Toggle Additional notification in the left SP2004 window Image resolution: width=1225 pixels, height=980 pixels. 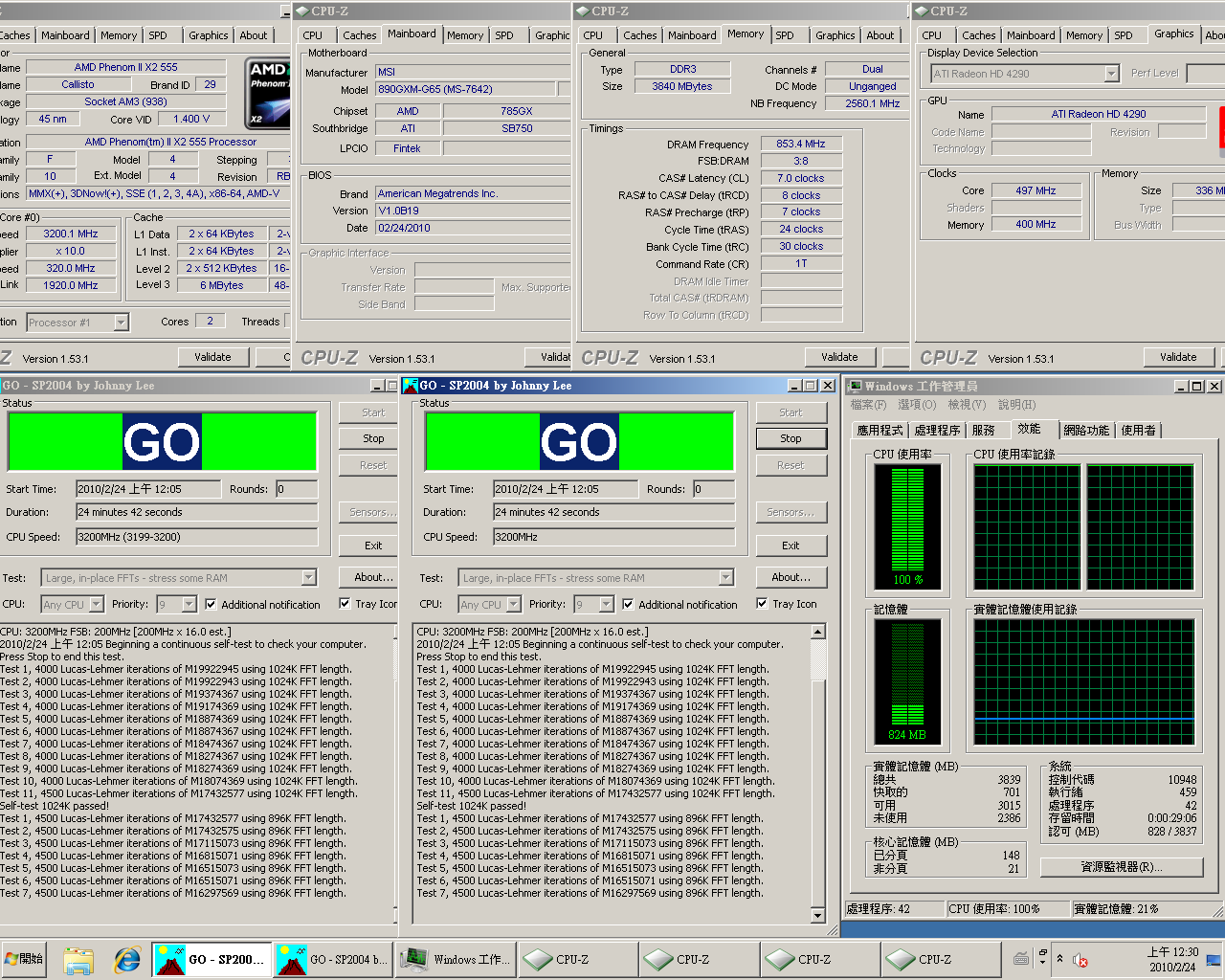pyautogui.click(x=262, y=605)
